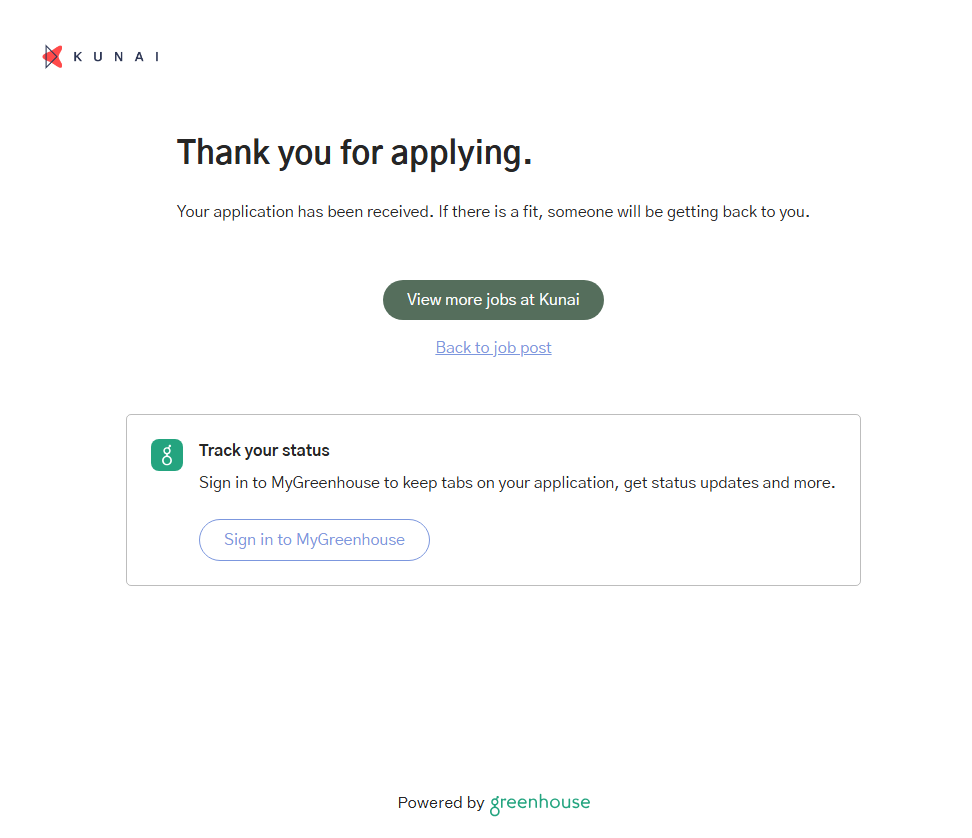Follow the Back to job post link
Viewport: 972px width, 838px height.
click(x=493, y=348)
